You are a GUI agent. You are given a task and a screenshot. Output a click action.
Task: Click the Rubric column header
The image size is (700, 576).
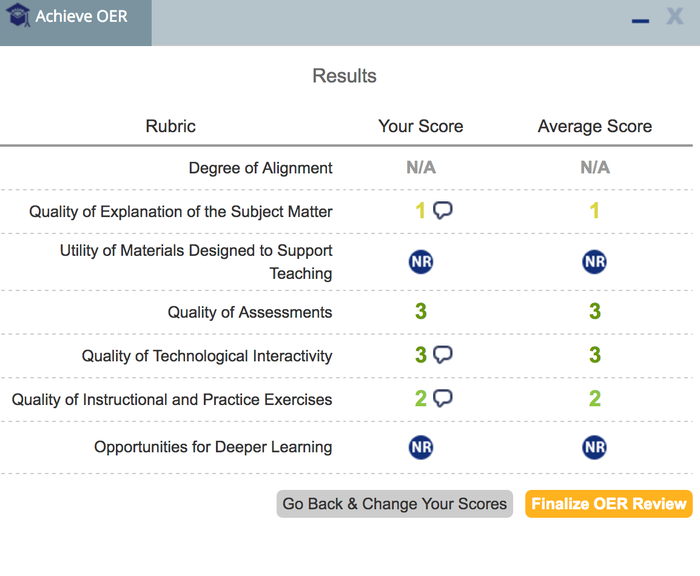pyautogui.click(x=171, y=126)
